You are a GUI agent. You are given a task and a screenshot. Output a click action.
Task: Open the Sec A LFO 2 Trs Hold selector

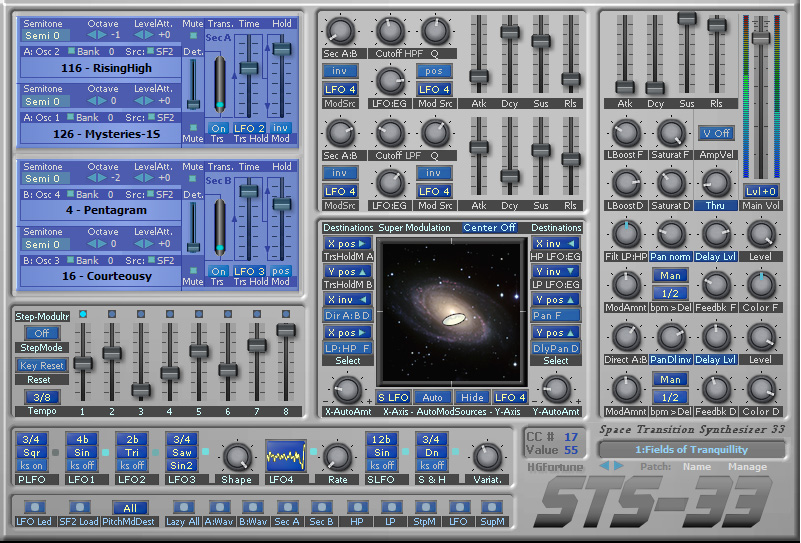click(249, 128)
